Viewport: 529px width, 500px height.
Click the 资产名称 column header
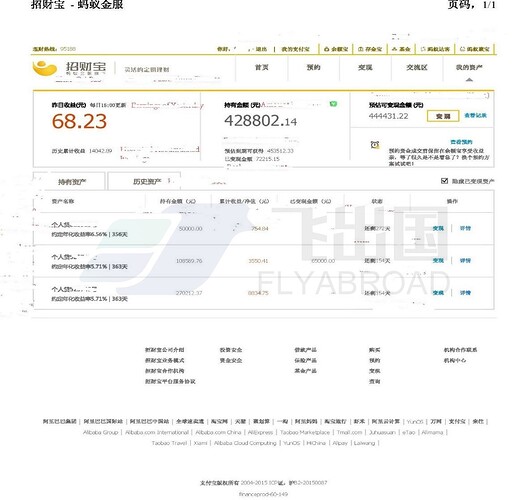pos(63,201)
